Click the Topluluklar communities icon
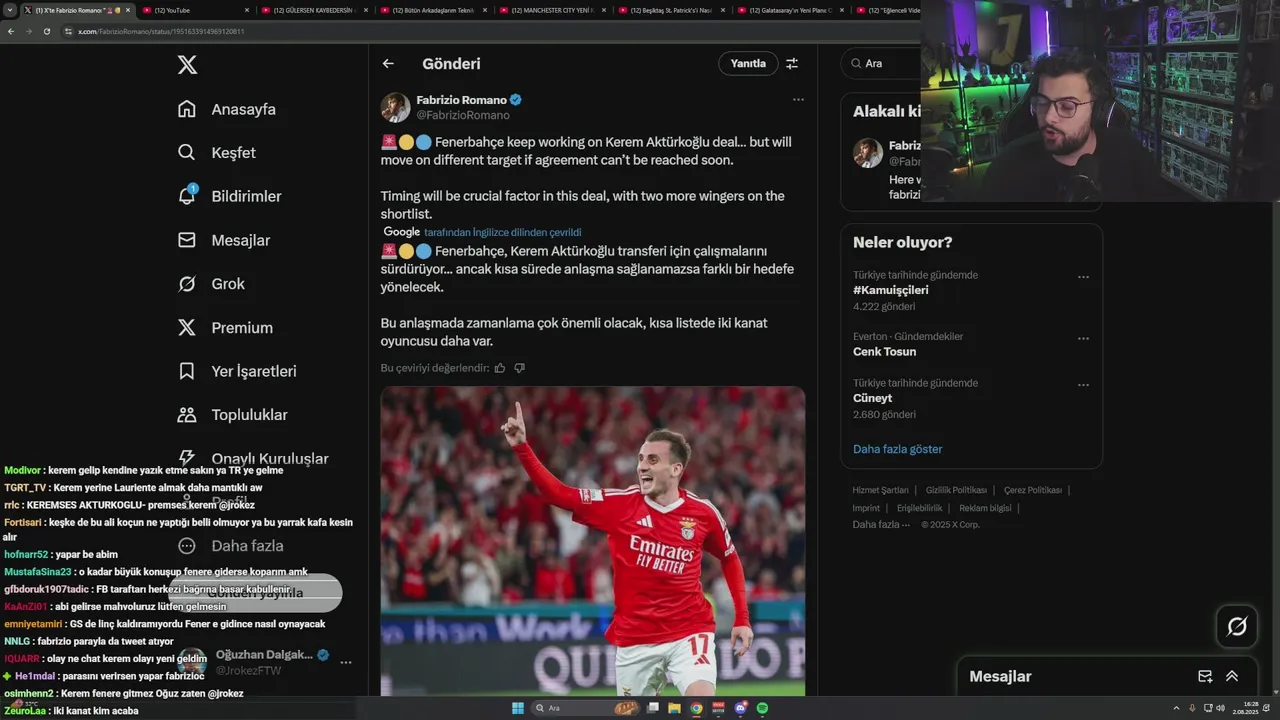 click(x=187, y=415)
